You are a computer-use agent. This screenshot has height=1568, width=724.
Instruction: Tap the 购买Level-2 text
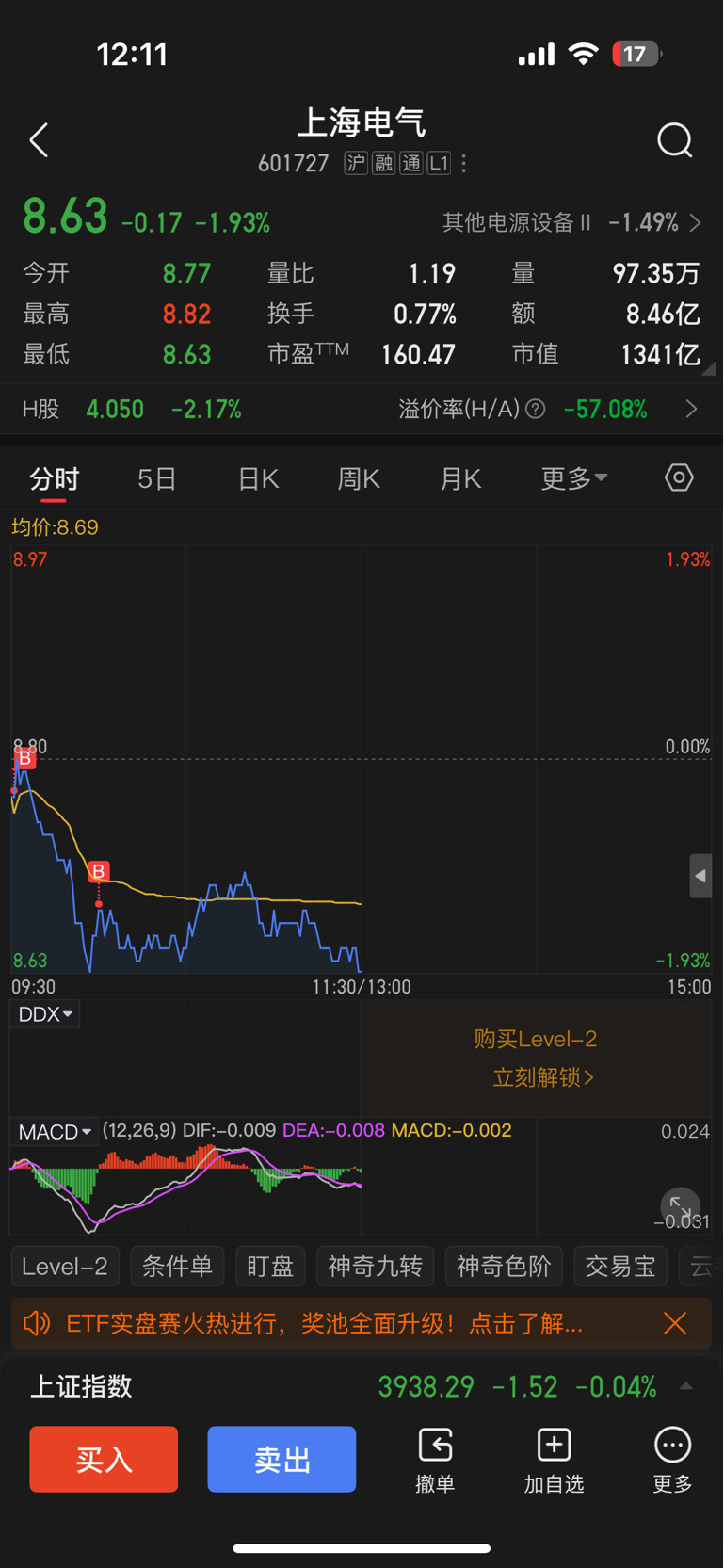coord(536,1039)
